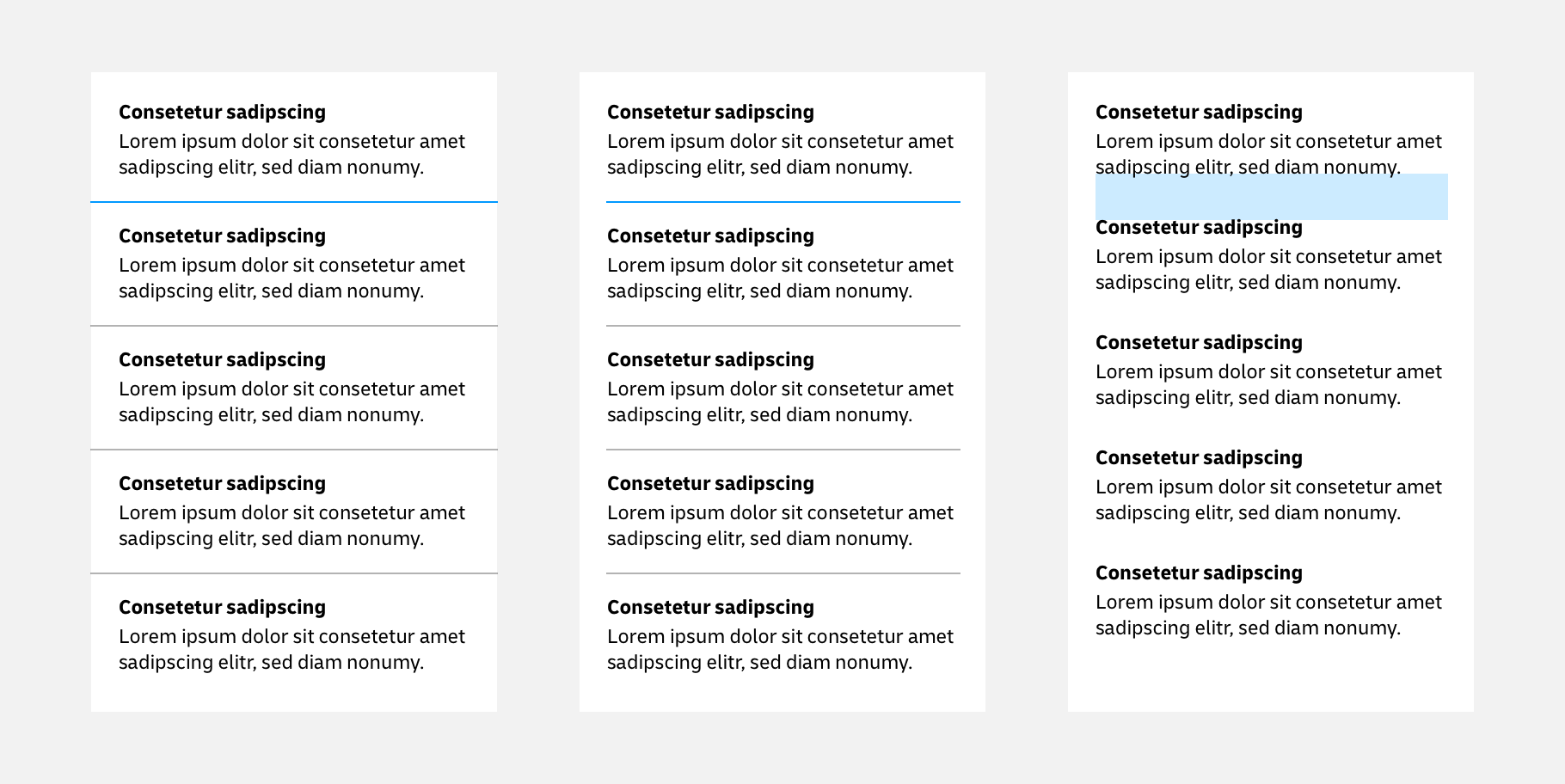The image size is (1565, 784).
Task: Click the first heading in the right card
Action: coord(1199,113)
